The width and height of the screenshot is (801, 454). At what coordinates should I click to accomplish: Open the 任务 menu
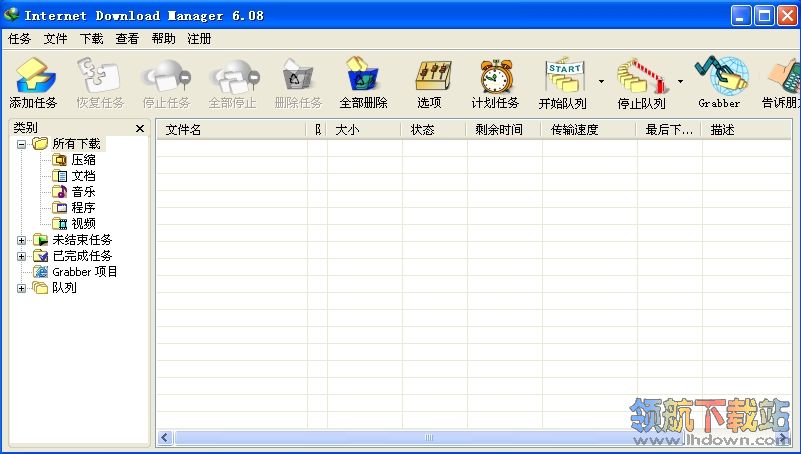click(x=19, y=39)
